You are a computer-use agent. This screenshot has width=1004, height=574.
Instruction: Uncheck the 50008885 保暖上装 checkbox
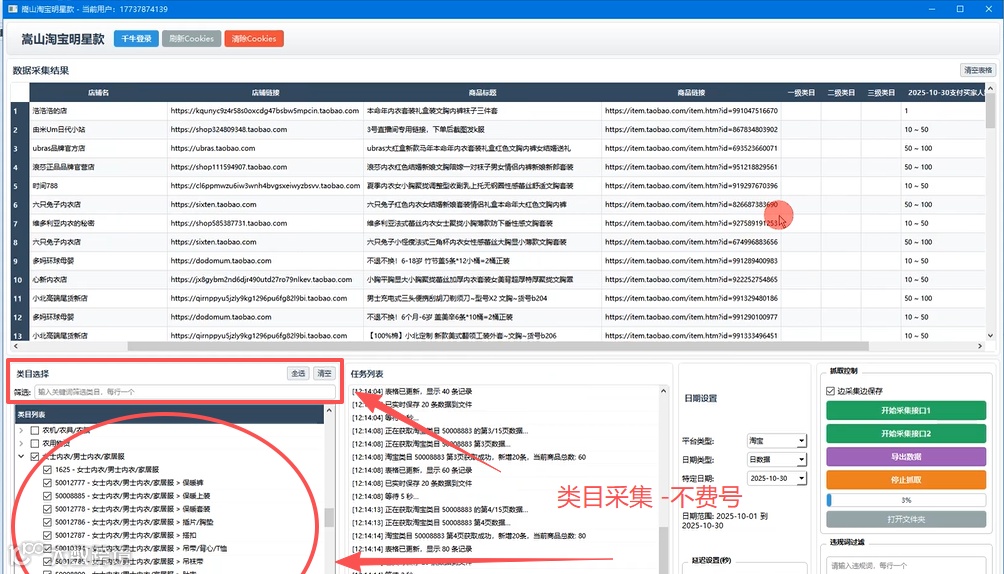[x=47, y=496]
